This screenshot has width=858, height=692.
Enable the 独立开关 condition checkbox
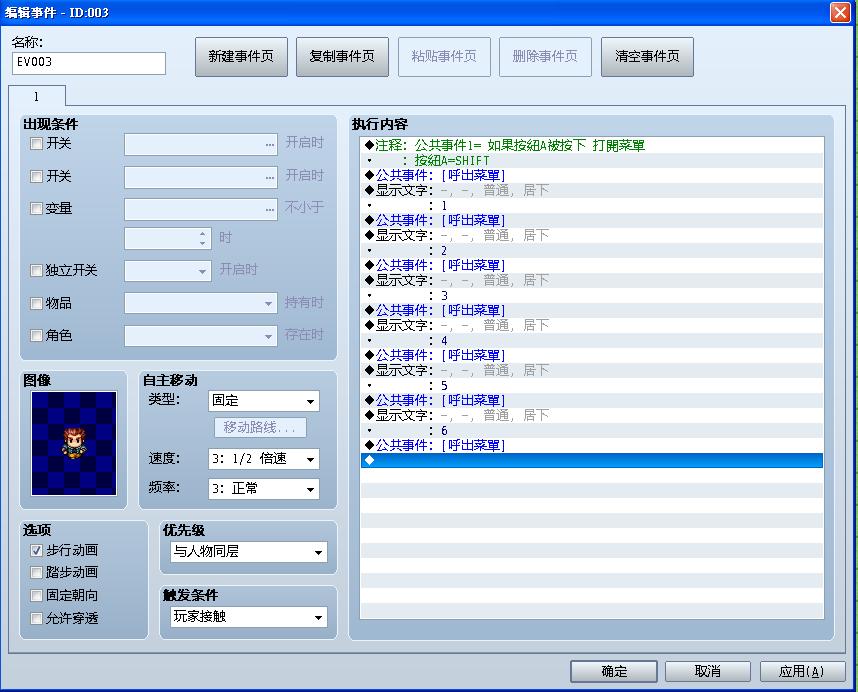(x=36, y=270)
